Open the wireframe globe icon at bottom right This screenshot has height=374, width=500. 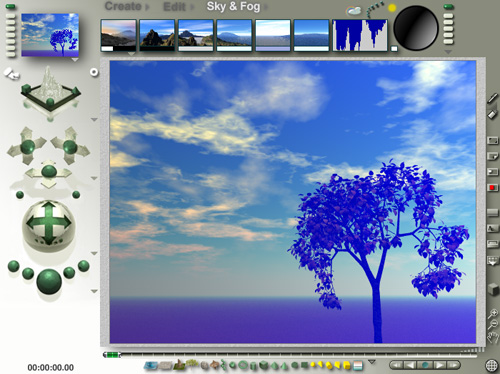[x=492, y=366]
